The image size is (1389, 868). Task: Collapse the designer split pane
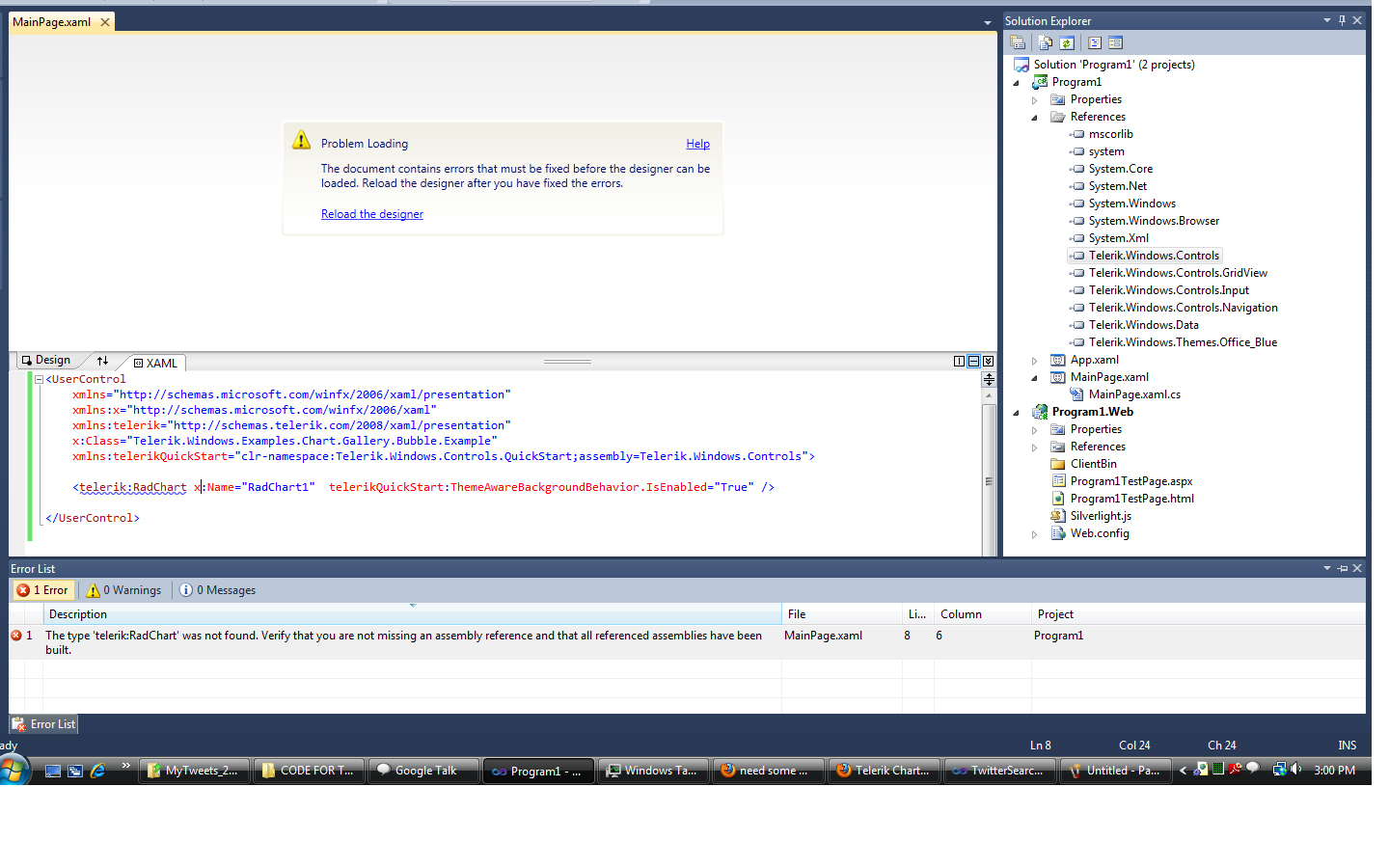tap(988, 362)
